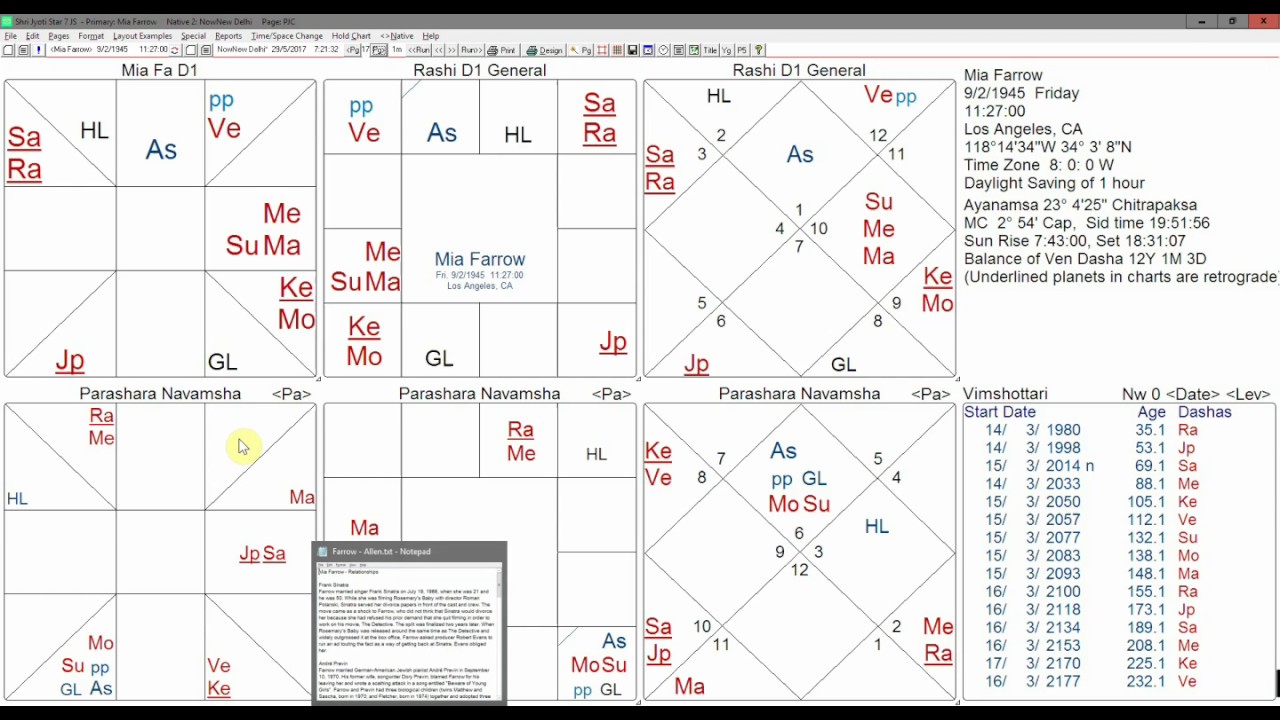Open the Design tool in the toolbar
Image resolution: width=1280 pixels, height=720 pixels.
point(545,50)
